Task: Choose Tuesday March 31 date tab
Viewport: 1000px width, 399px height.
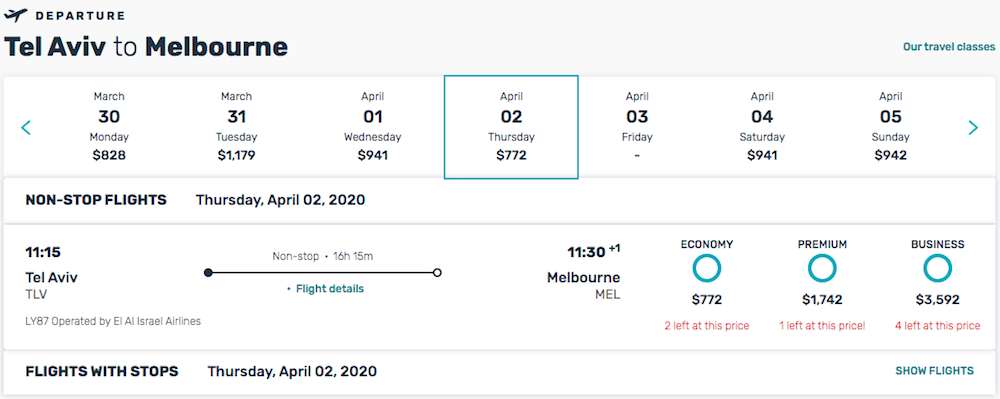Action: click(237, 126)
